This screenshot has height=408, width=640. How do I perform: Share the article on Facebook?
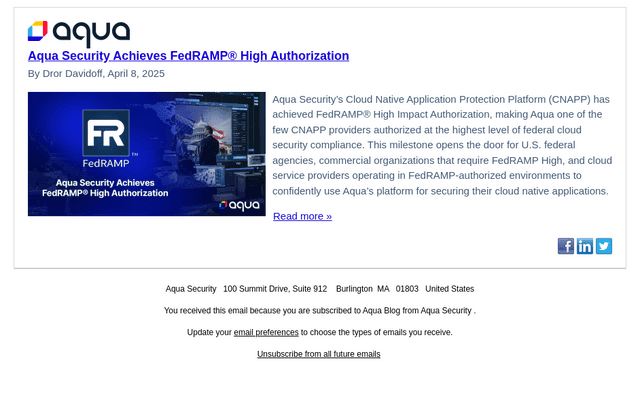[566, 246]
